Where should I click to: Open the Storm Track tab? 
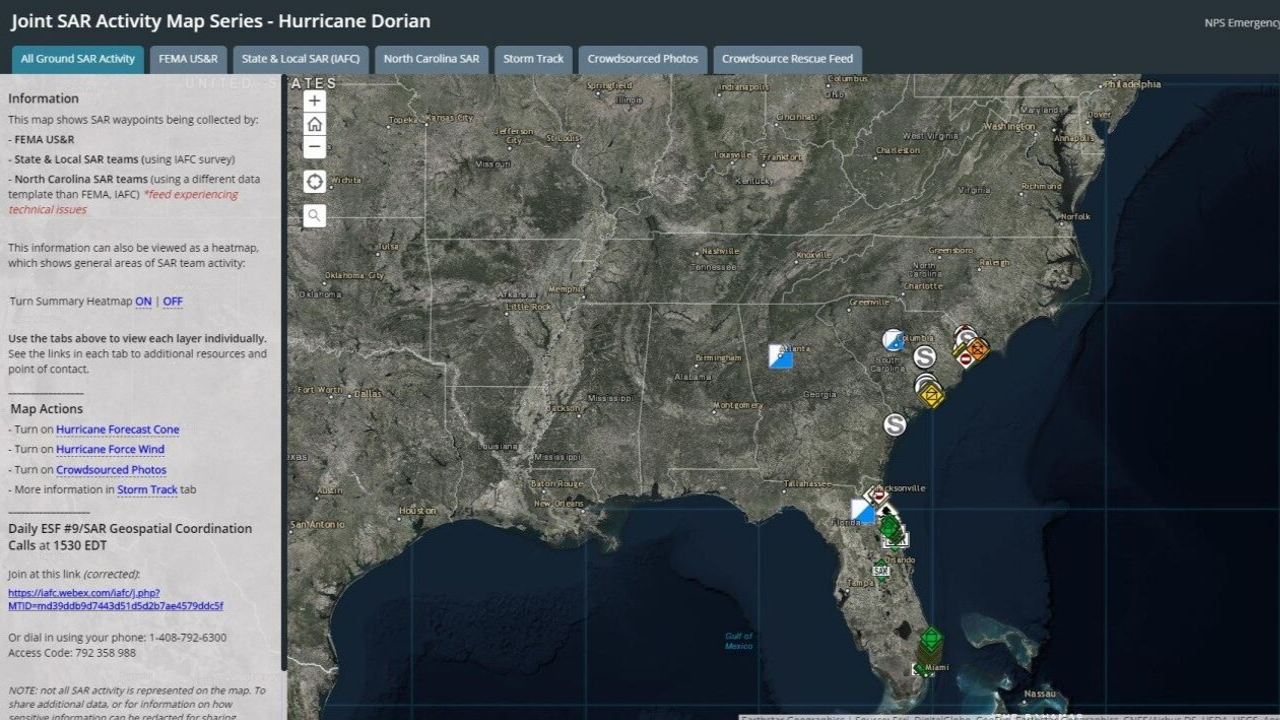click(533, 59)
